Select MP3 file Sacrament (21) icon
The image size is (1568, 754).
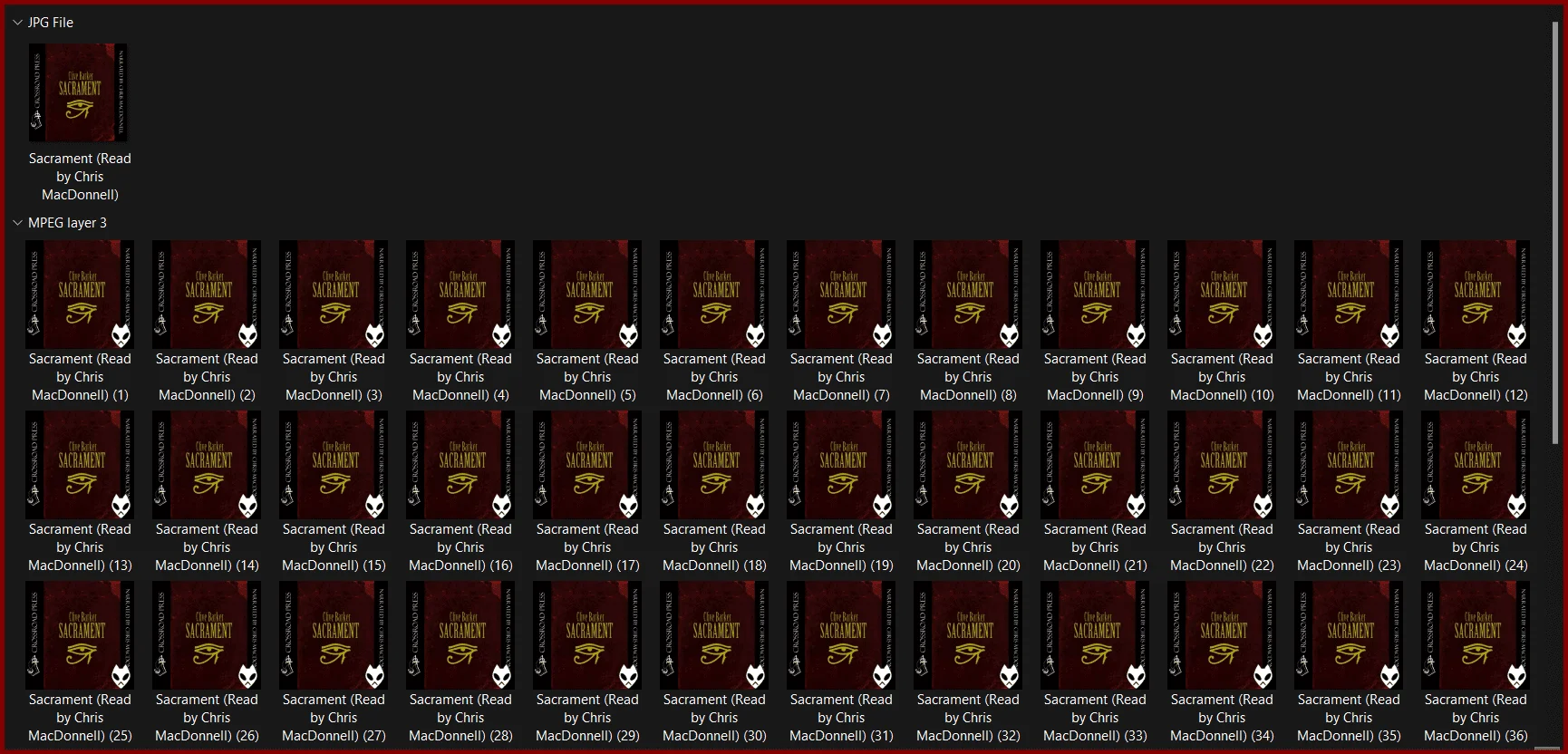1095,465
